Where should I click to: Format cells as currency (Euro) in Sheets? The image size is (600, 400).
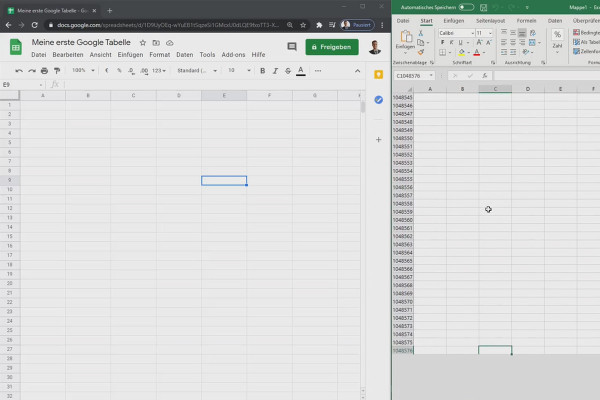point(107,71)
